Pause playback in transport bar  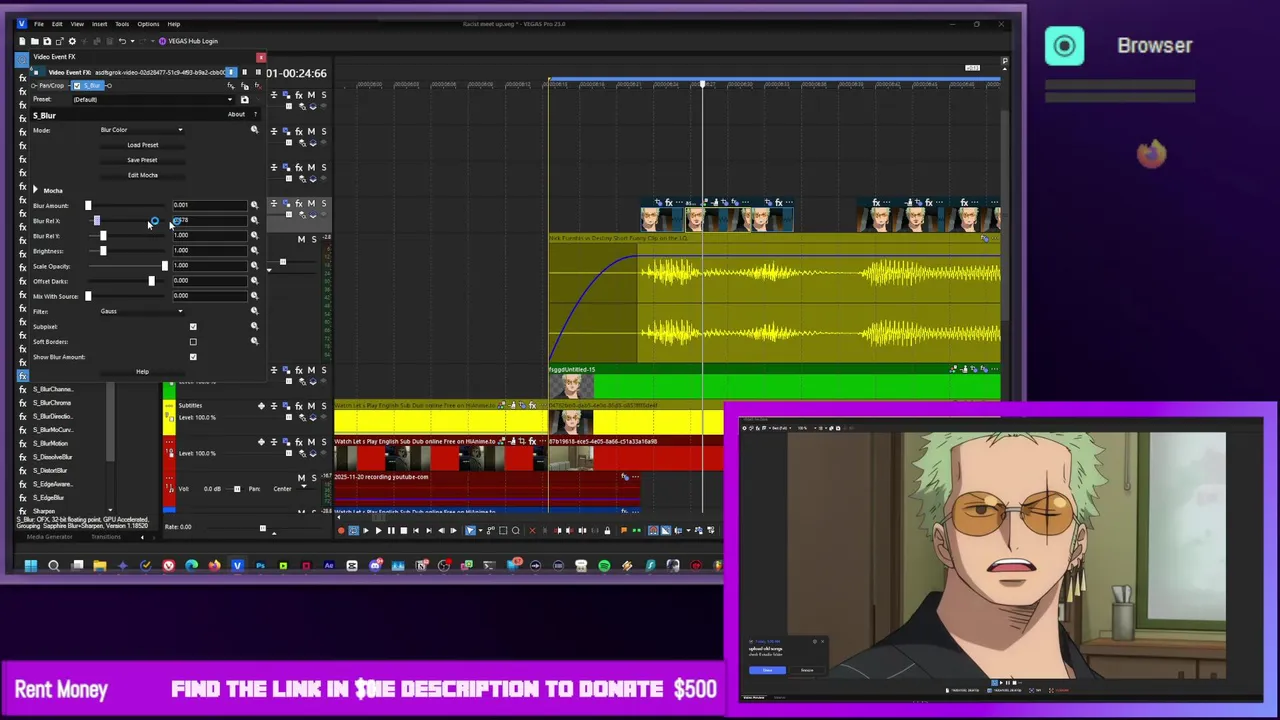(x=391, y=530)
